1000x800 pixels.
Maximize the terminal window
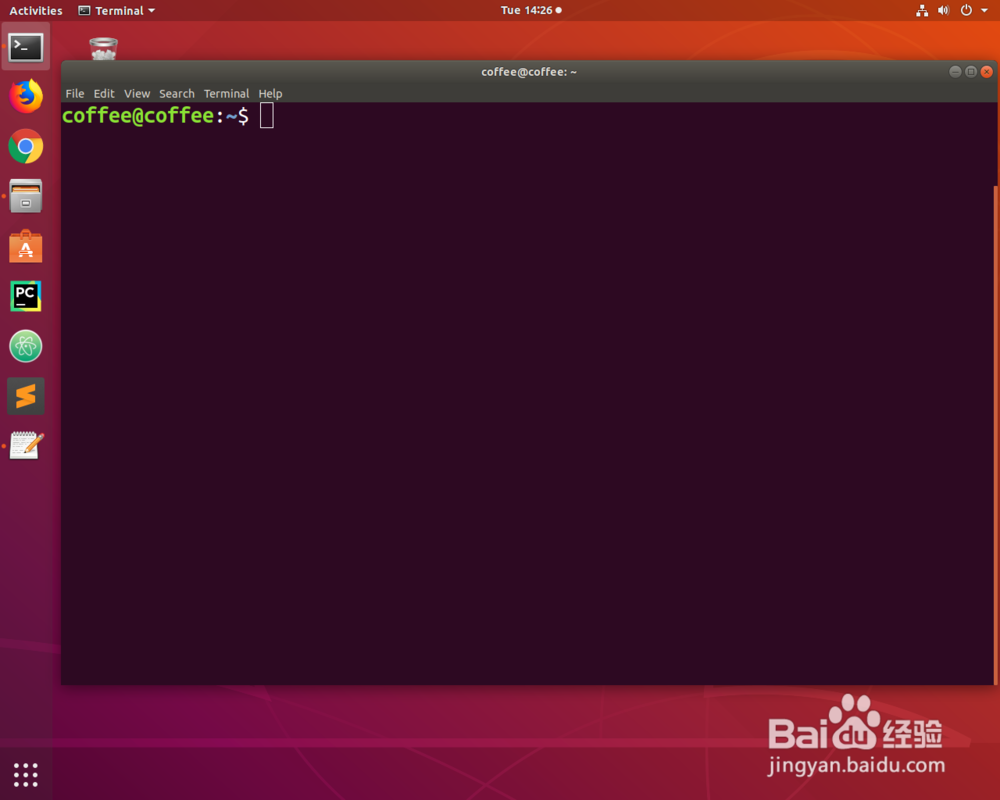[971, 71]
